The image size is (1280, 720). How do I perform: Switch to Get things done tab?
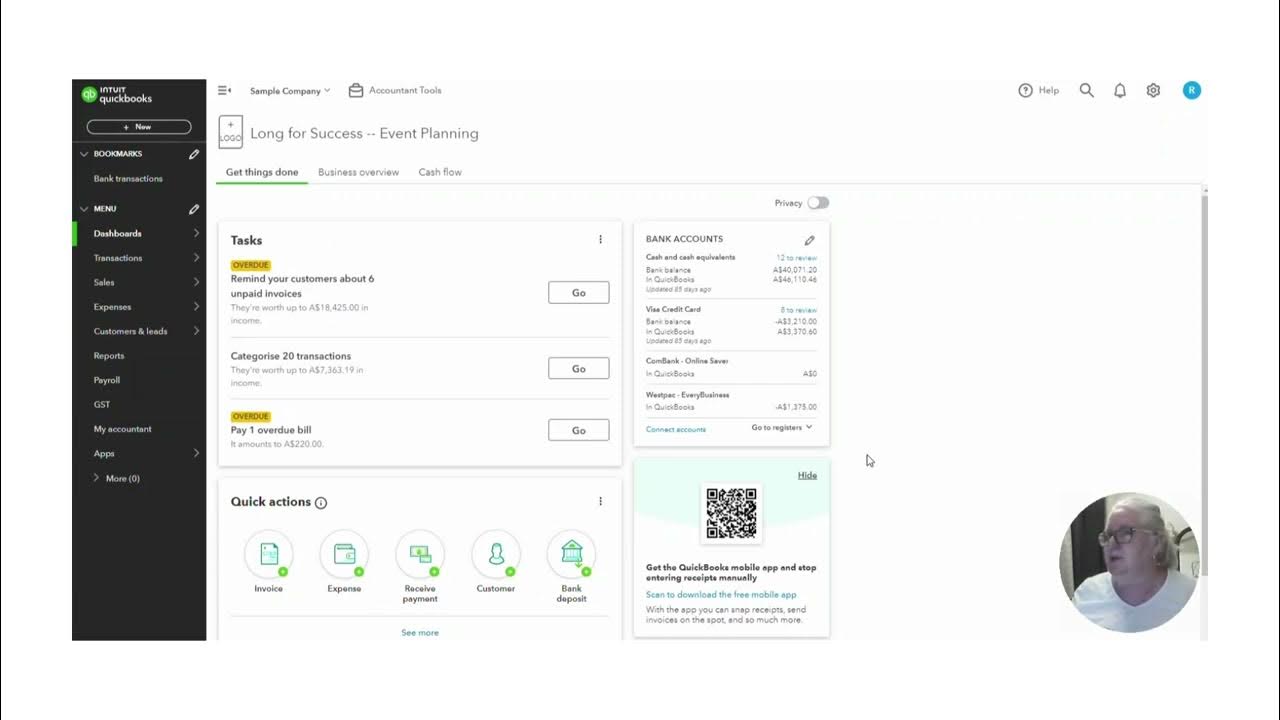tap(262, 172)
